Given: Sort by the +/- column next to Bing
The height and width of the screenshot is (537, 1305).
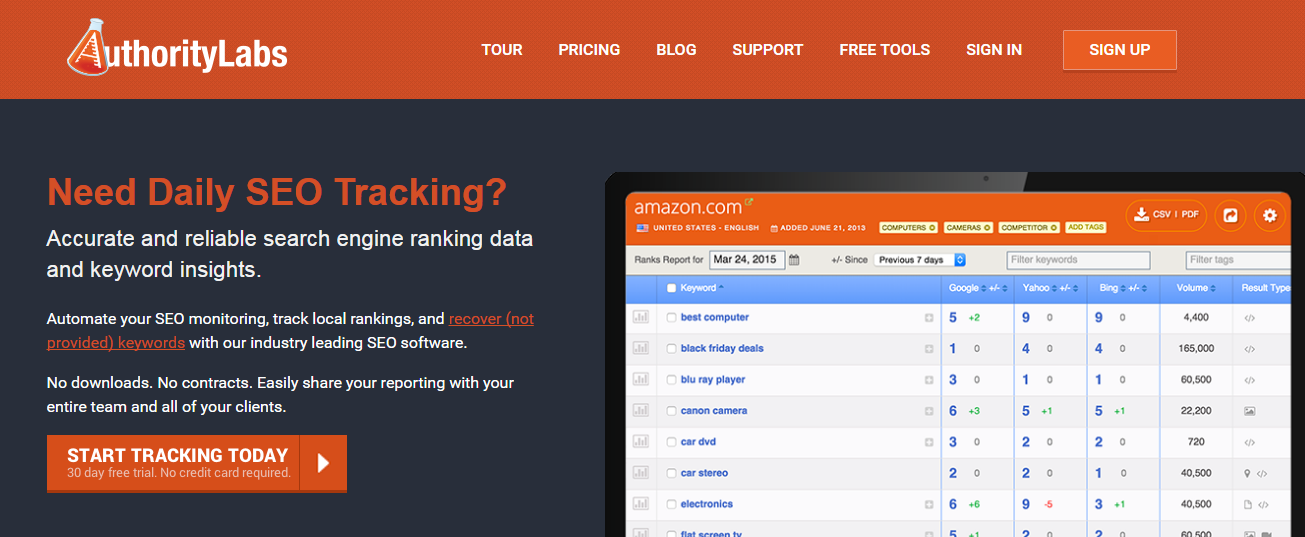Looking at the screenshot, I should pos(1136,288).
